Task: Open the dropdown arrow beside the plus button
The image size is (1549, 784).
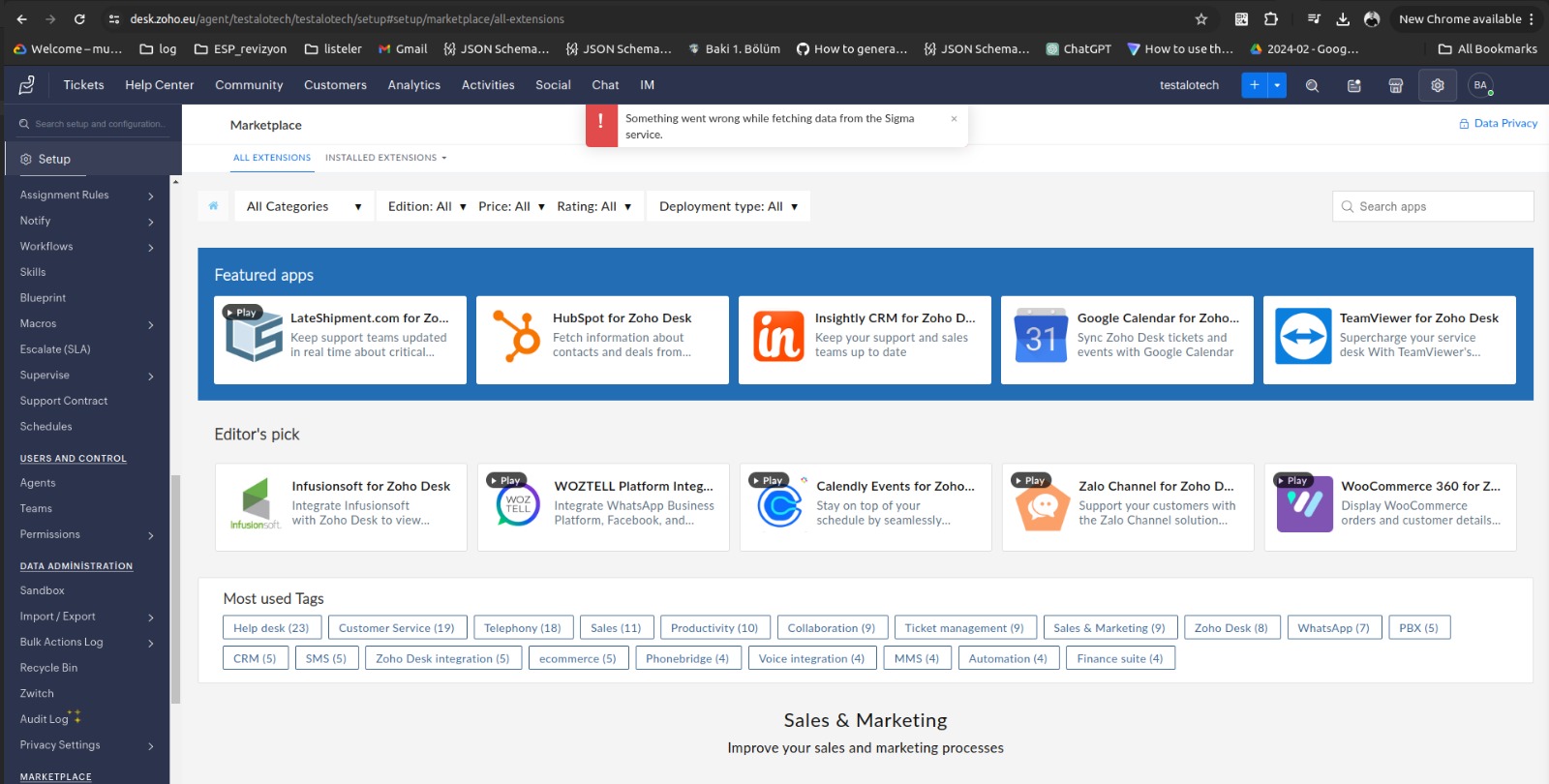Action: (x=1277, y=85)
